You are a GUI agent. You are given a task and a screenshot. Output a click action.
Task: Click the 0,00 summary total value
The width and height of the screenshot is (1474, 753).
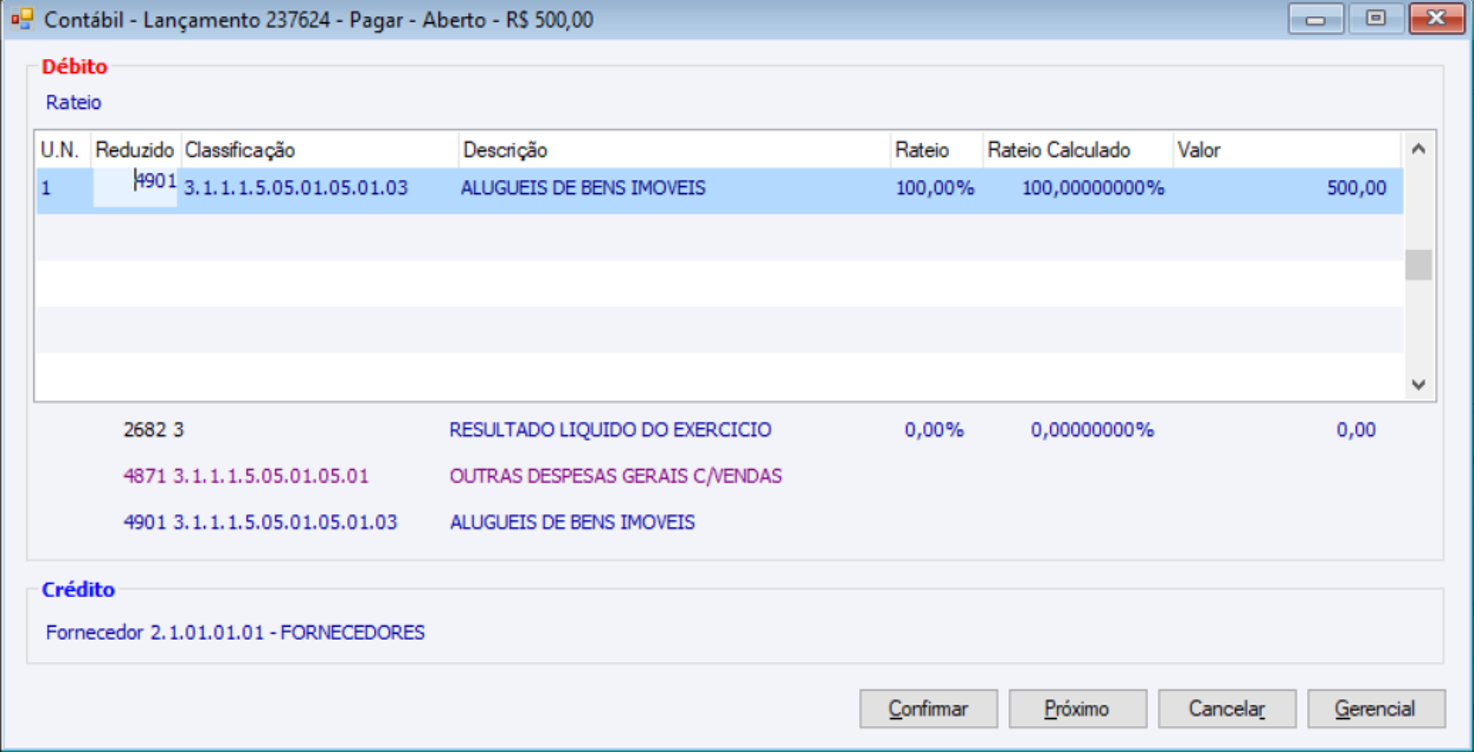tap(1356, 430)
